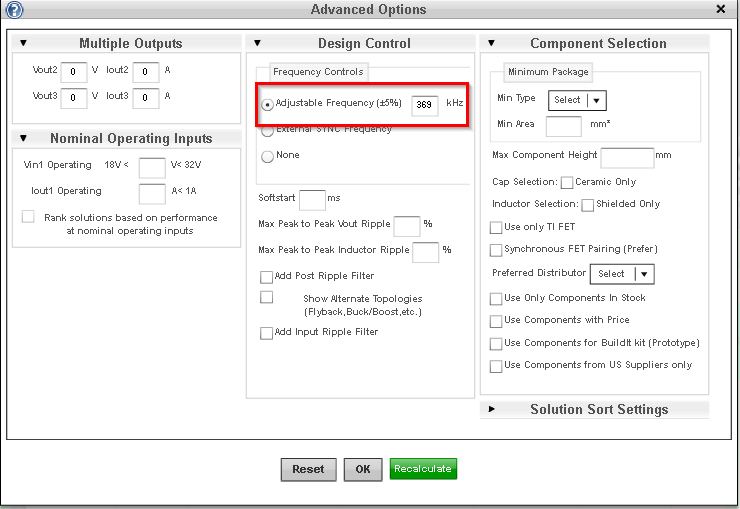Collapse the Component Selection section
Image resolution: width=740 pixels, height=509 pixels.
pyautogui.click(x=491, y=43)
